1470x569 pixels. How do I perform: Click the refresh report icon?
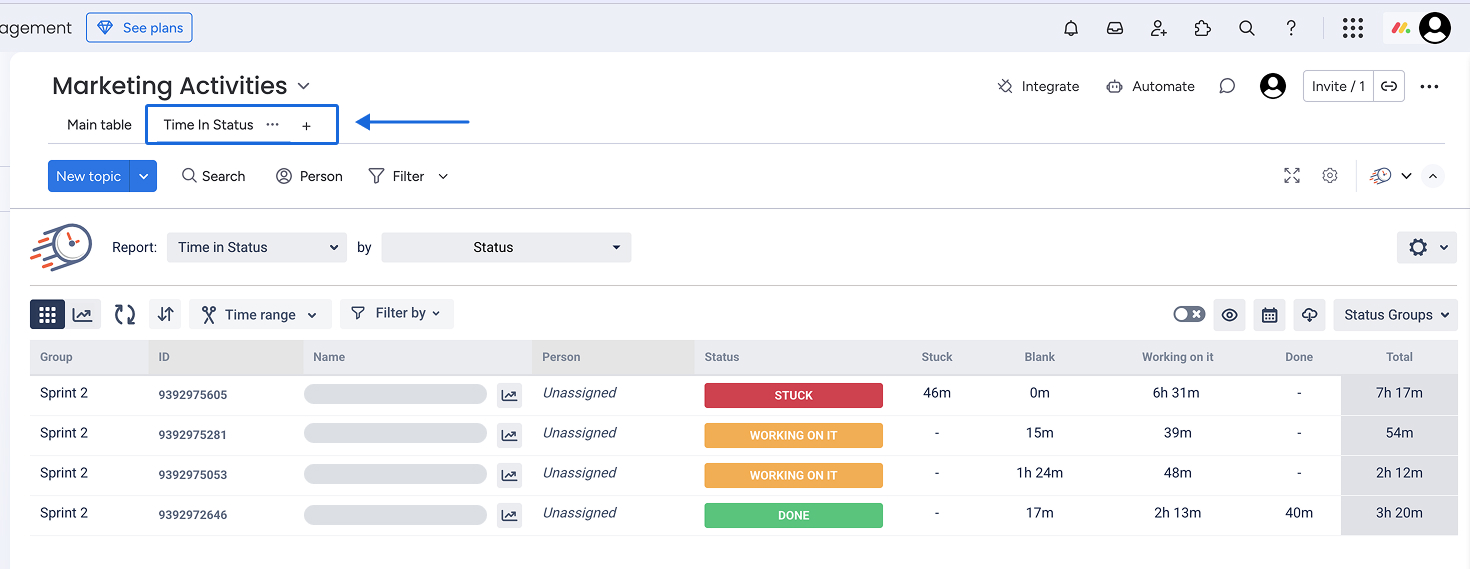(x=125, y=315)
